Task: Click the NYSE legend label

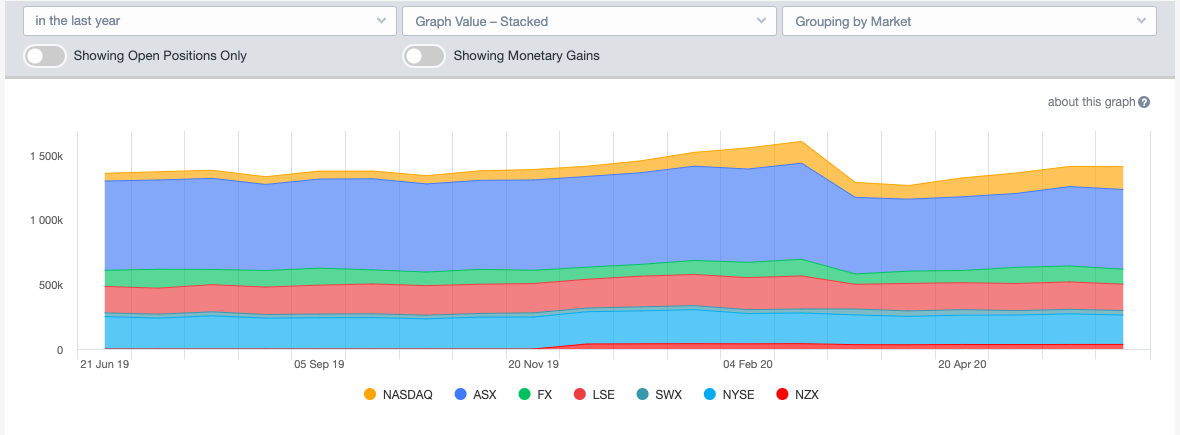Action: coord(738,395)
